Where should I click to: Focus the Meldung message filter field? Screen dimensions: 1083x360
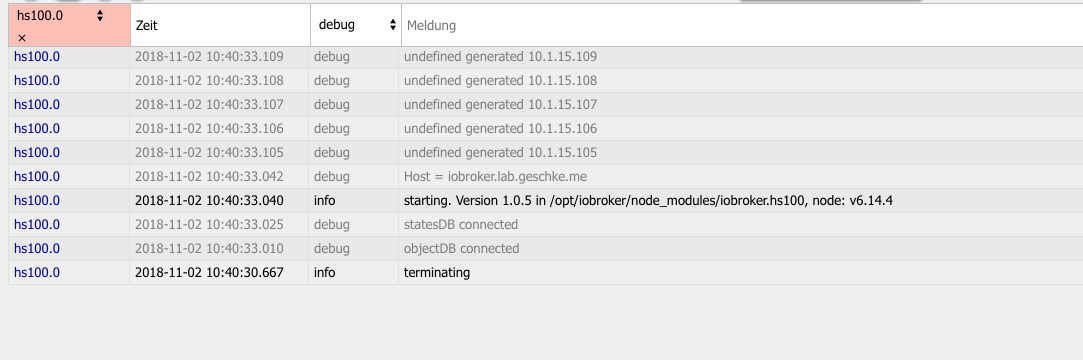pos(742,26)
